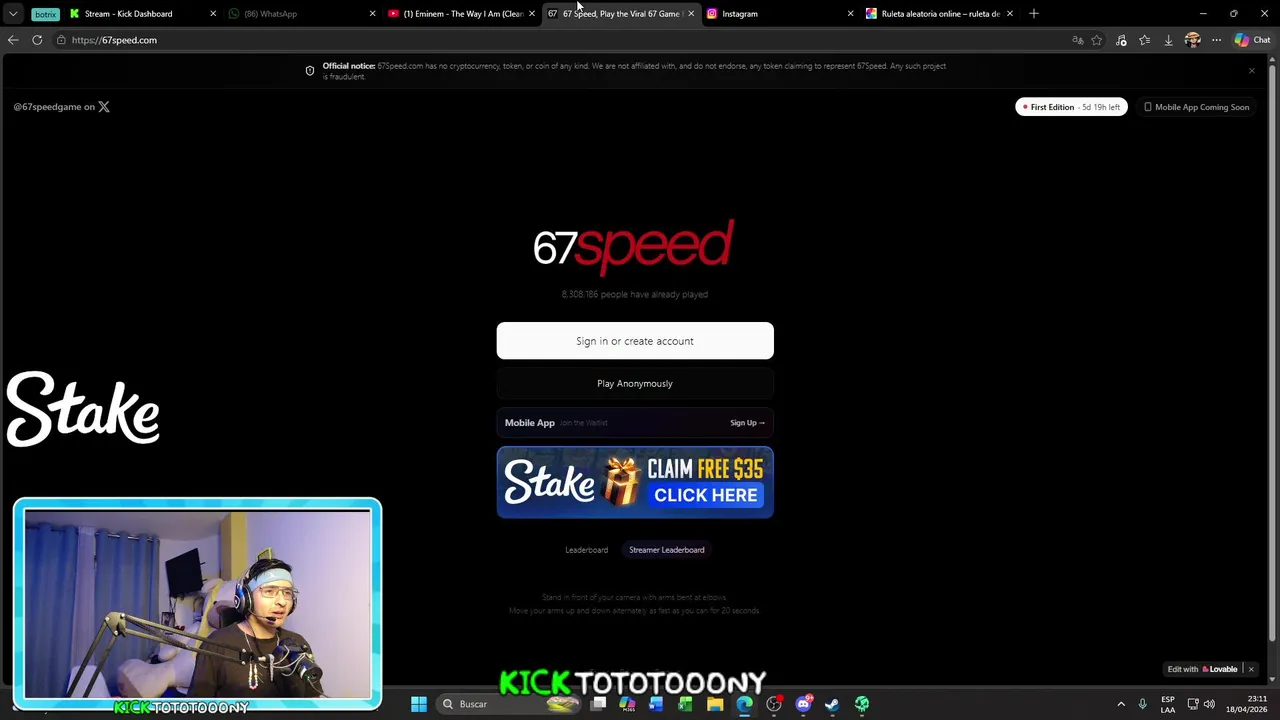Close the Instagram tab

click(x=850, y=14)
